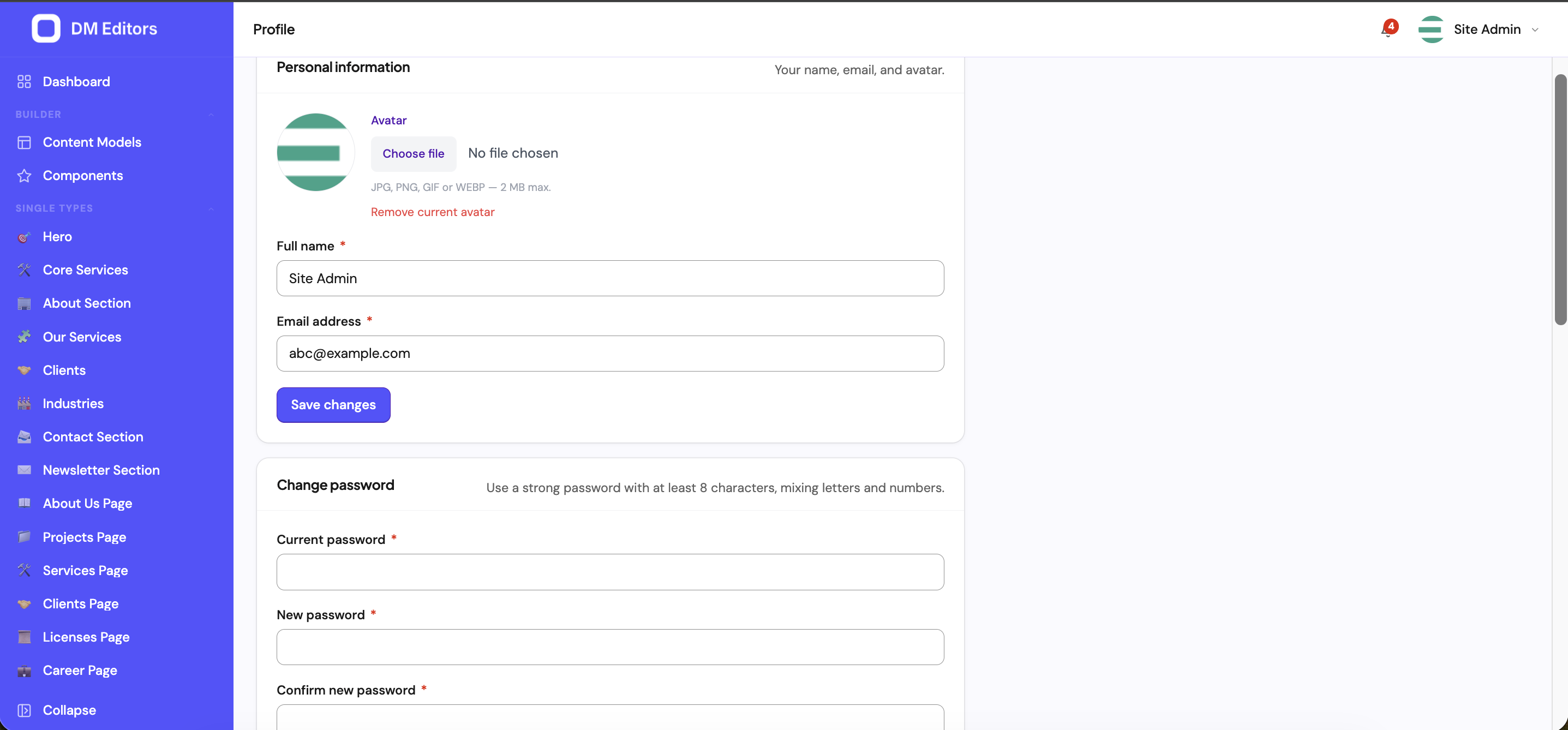Click the Projects Page folder icon
Viewport: 1568px width, 730px height.
(25, 537)
